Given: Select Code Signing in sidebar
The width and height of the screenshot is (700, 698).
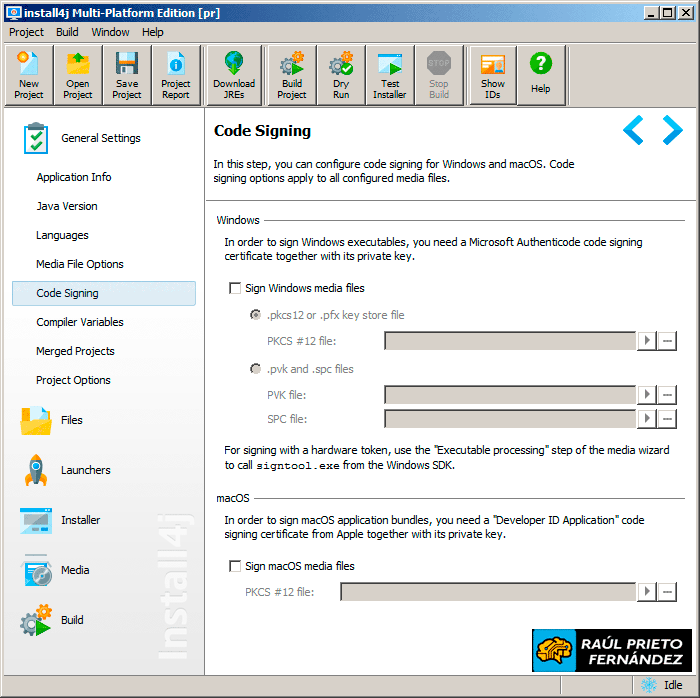Looking at the screenshot, I should click(104, 293).
